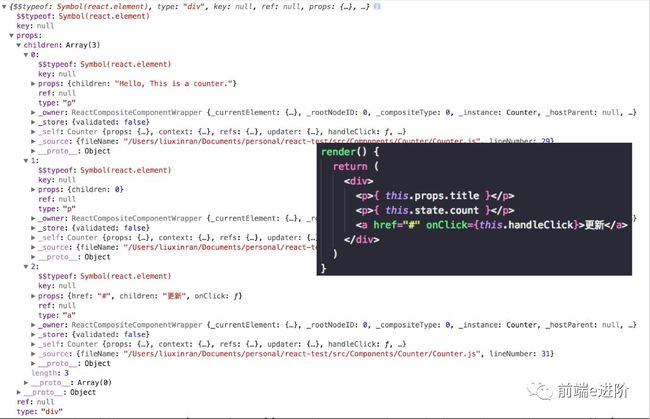
Task: Expand _store {validated: false} under element 1
Action: [x=33, y=228]
